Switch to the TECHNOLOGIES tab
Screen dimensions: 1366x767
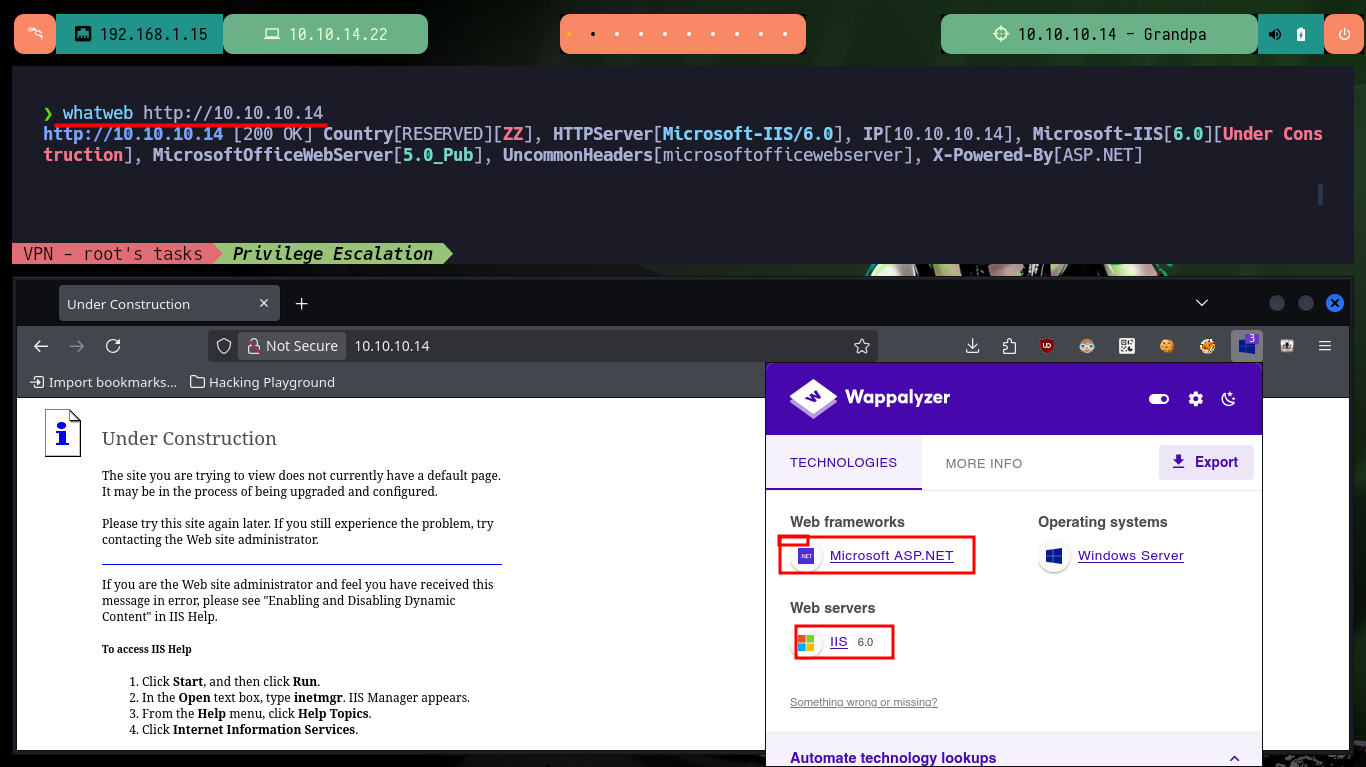843,463
